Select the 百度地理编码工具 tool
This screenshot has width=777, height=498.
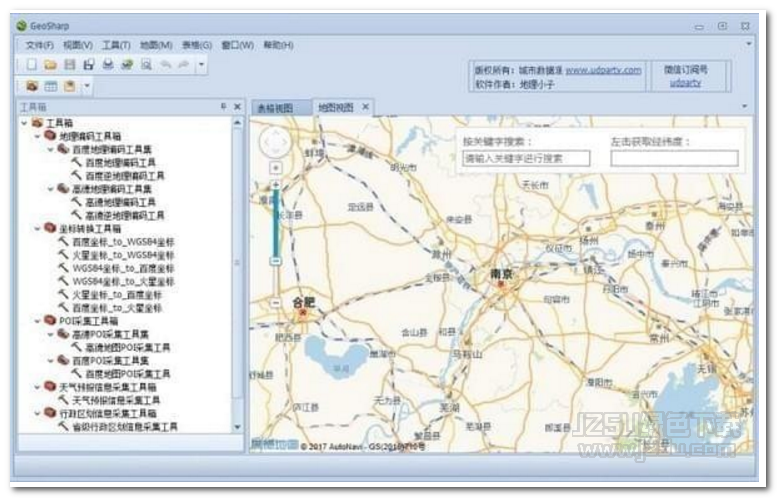point(120,163)
